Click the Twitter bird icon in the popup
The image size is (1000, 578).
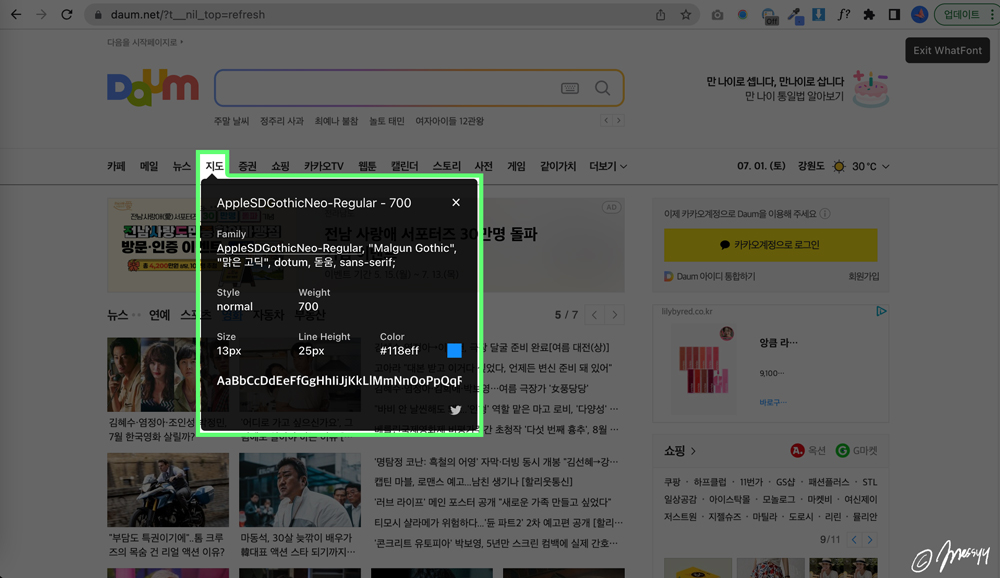455,410
